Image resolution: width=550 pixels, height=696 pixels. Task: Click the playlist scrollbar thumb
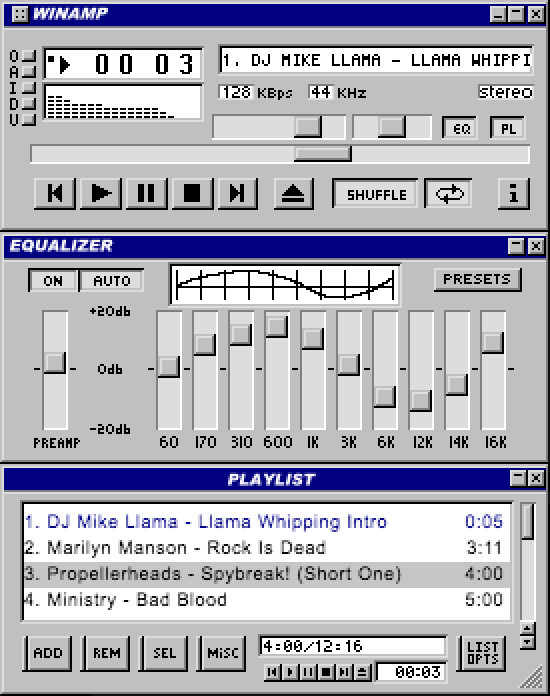pos(527,521)
